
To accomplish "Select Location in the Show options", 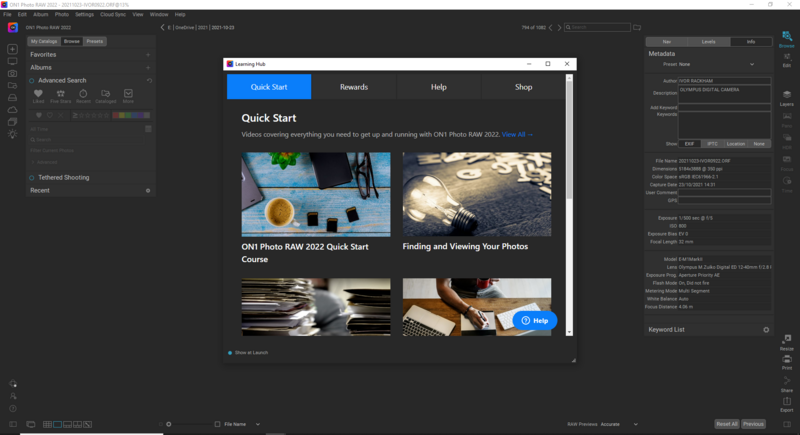I will (x=736, y=144).
